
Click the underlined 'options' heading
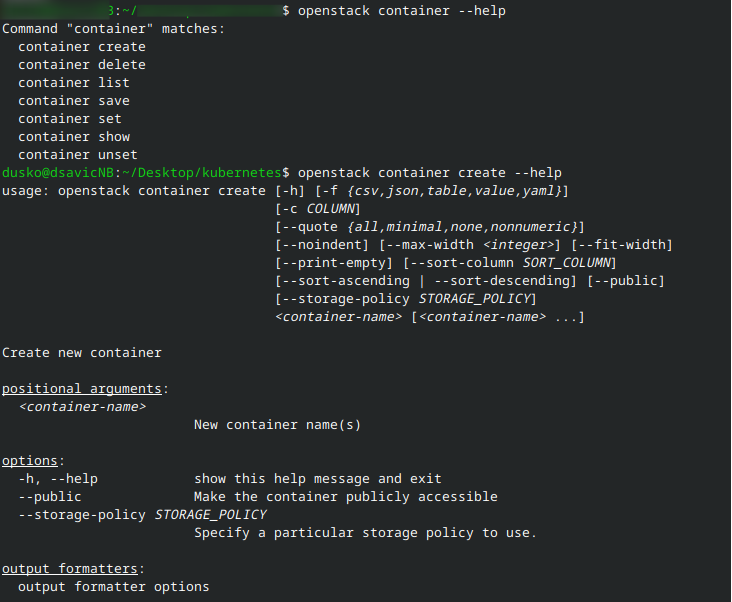[31, 461]
